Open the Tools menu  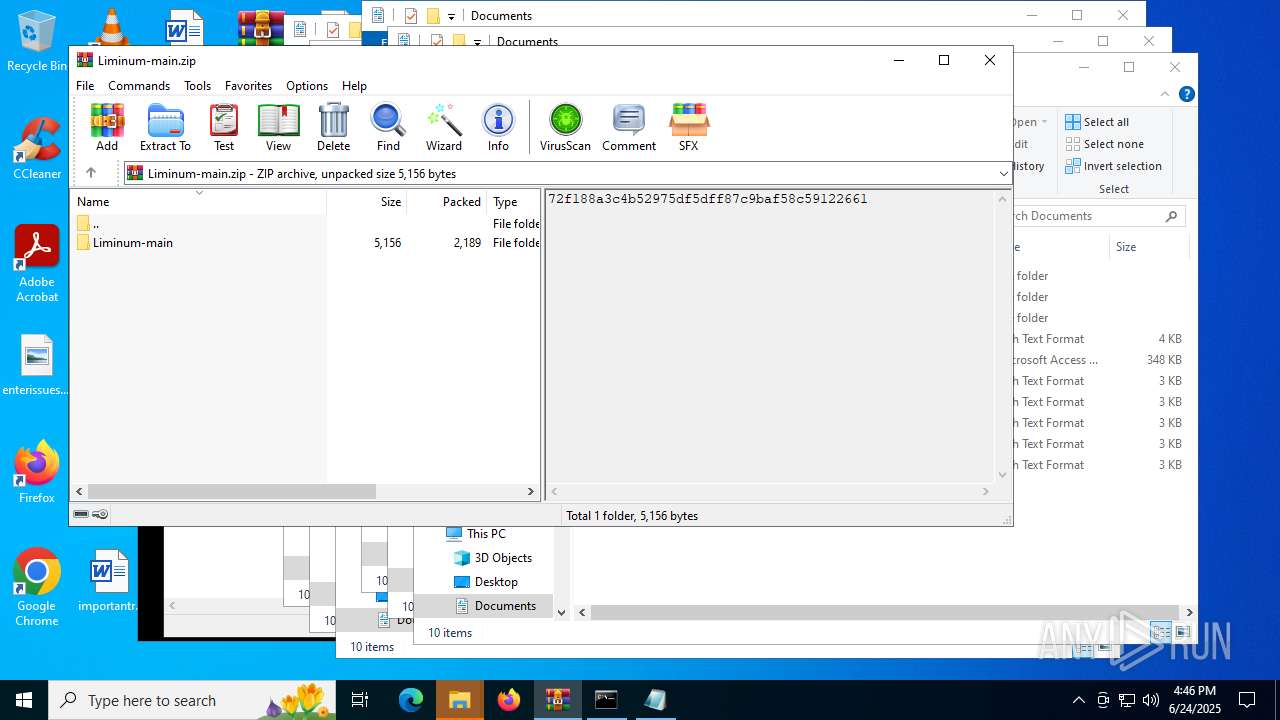click(x=197, y=86)
